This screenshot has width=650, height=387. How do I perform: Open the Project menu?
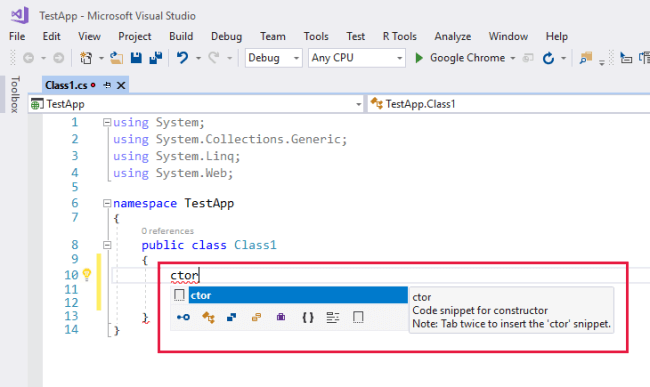point(135,36)
